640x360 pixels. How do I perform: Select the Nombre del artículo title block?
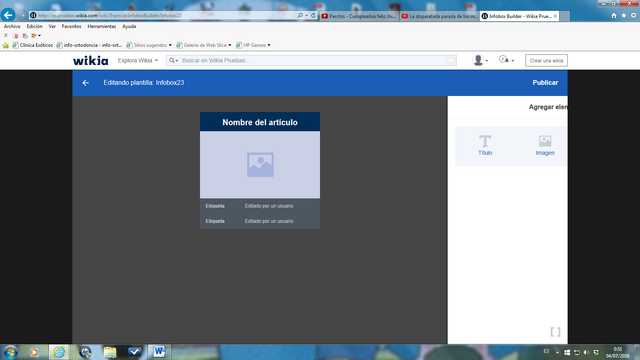click(x=260, y=122)
